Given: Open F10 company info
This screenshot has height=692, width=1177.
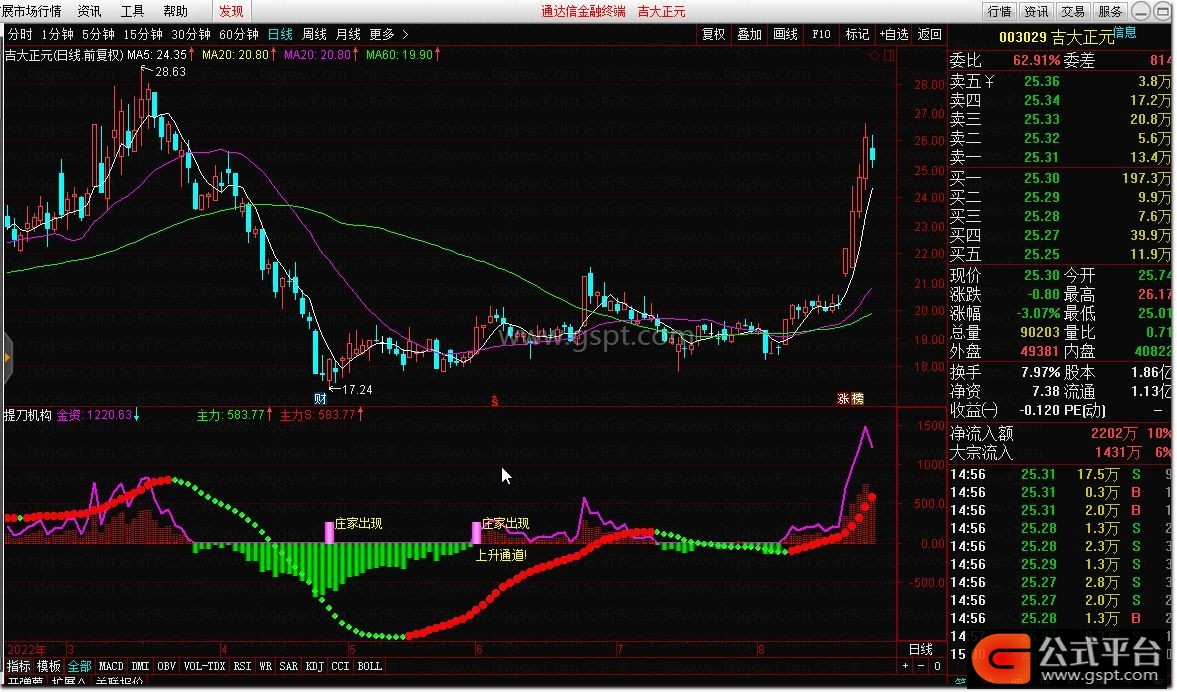Looking at the screenshot, I should (x=822, y=35).
